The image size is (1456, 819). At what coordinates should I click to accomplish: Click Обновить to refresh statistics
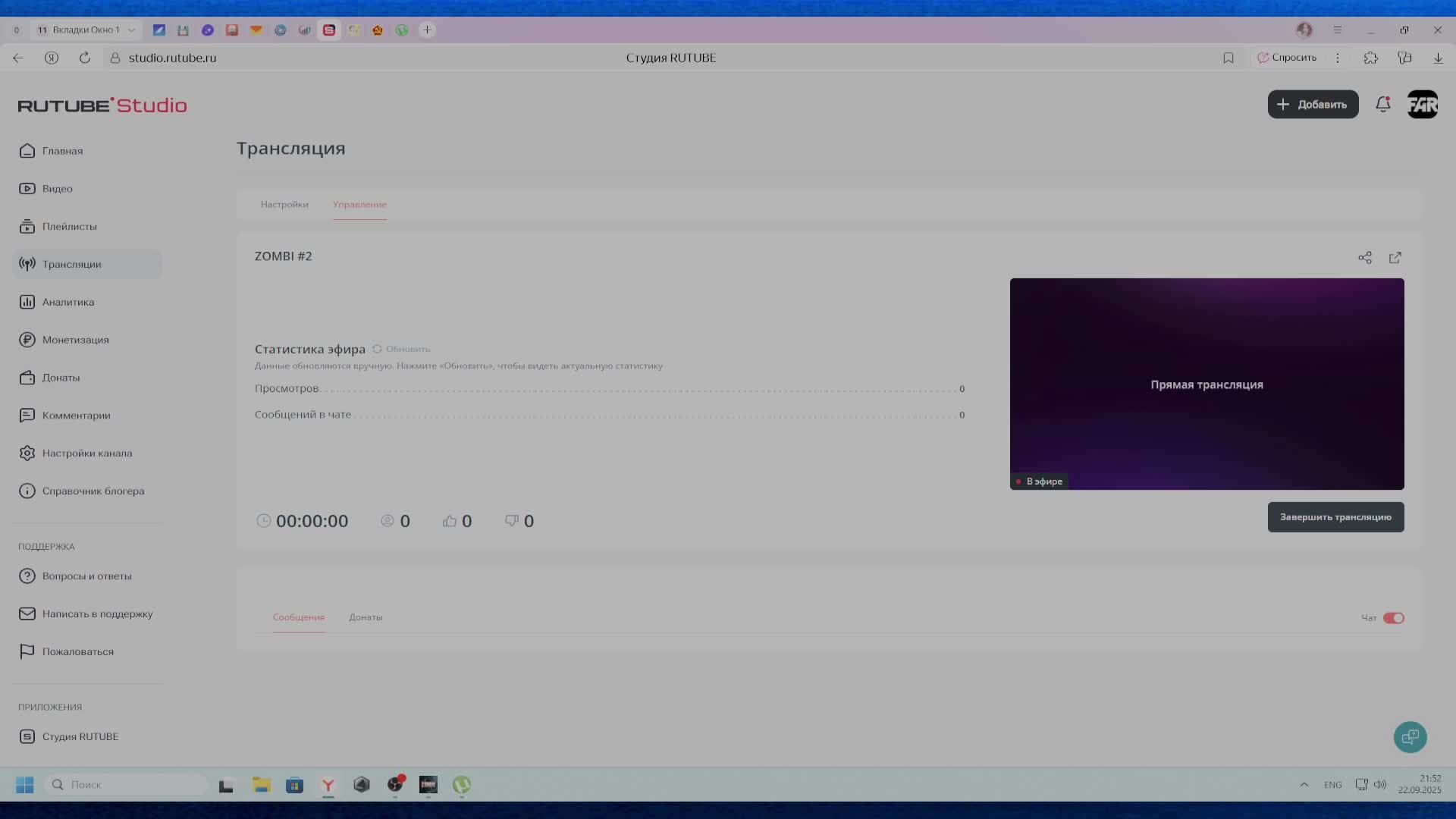[x=402, y=349]
